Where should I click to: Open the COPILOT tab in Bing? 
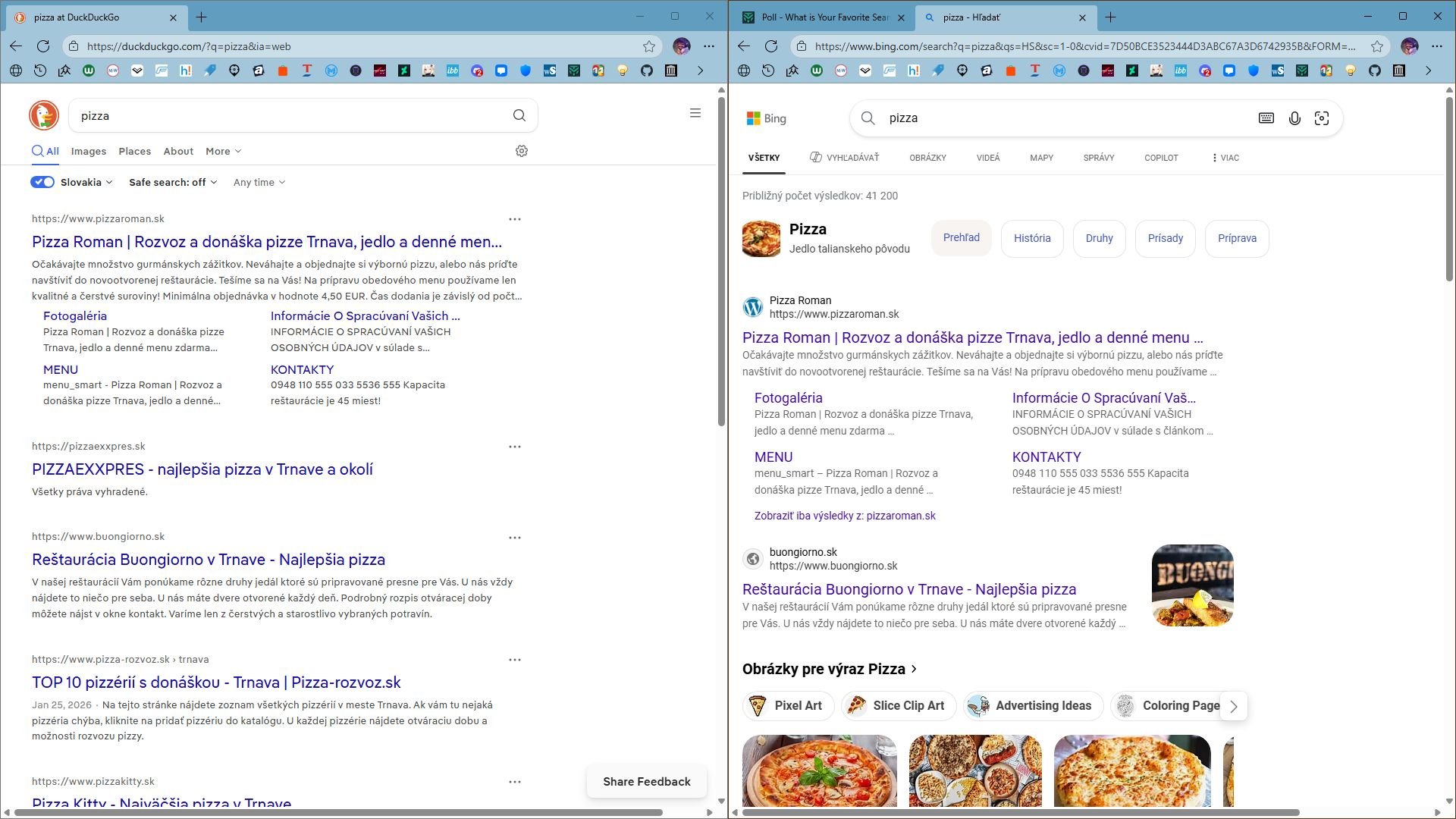[x=1161, y=158]
